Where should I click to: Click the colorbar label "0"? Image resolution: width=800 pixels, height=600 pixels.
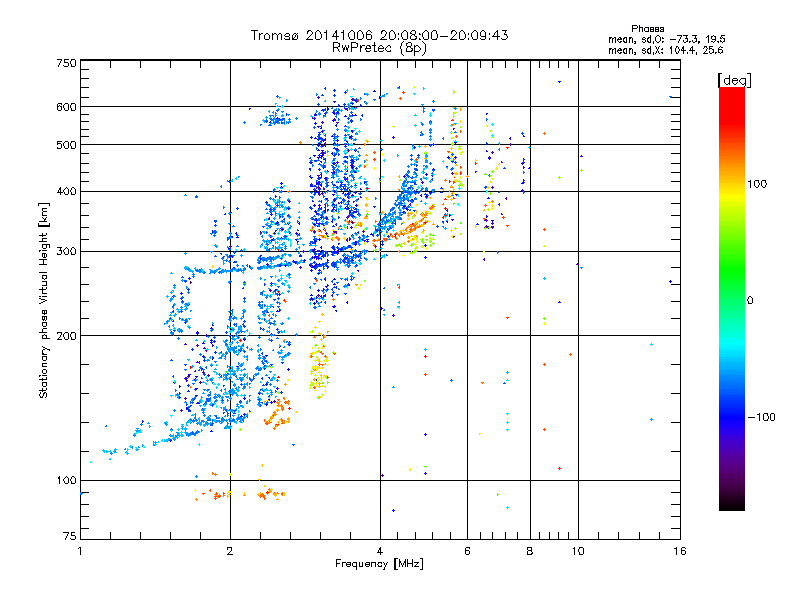coord(750,301)
